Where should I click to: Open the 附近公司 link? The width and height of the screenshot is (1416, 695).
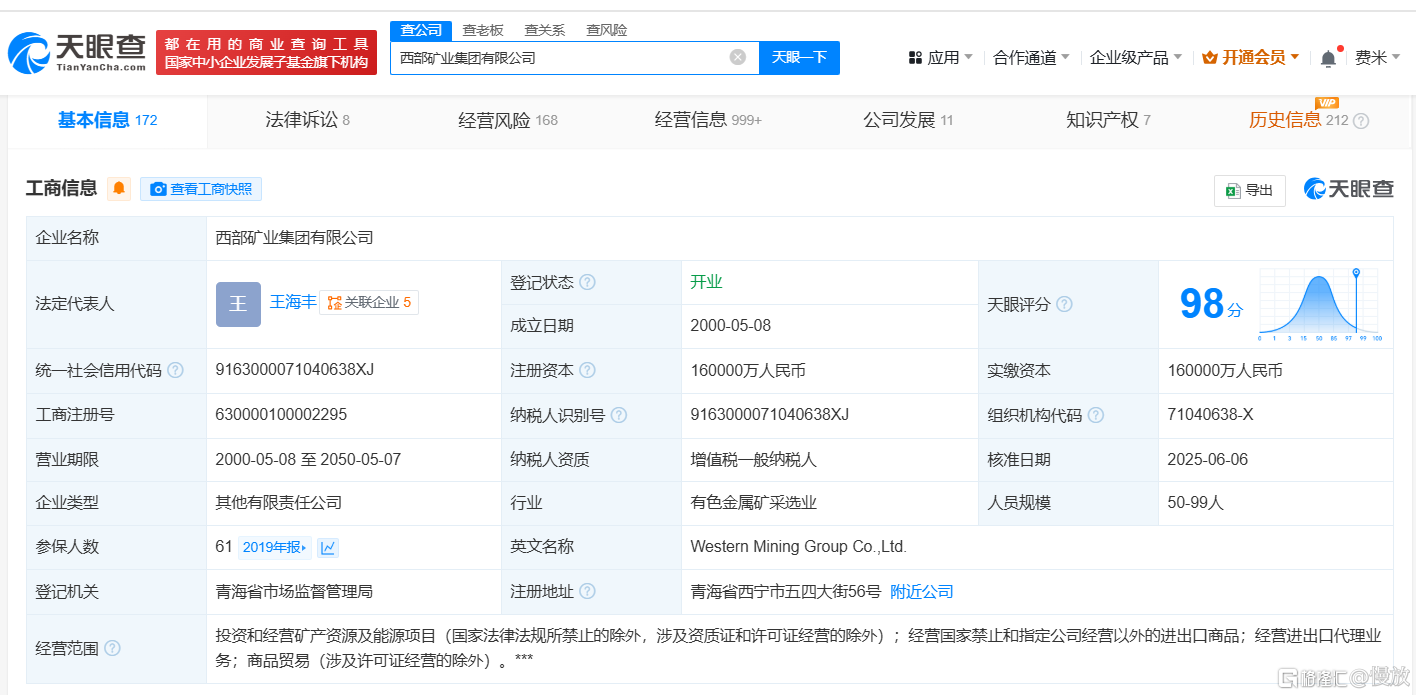(x=922, y=592)
